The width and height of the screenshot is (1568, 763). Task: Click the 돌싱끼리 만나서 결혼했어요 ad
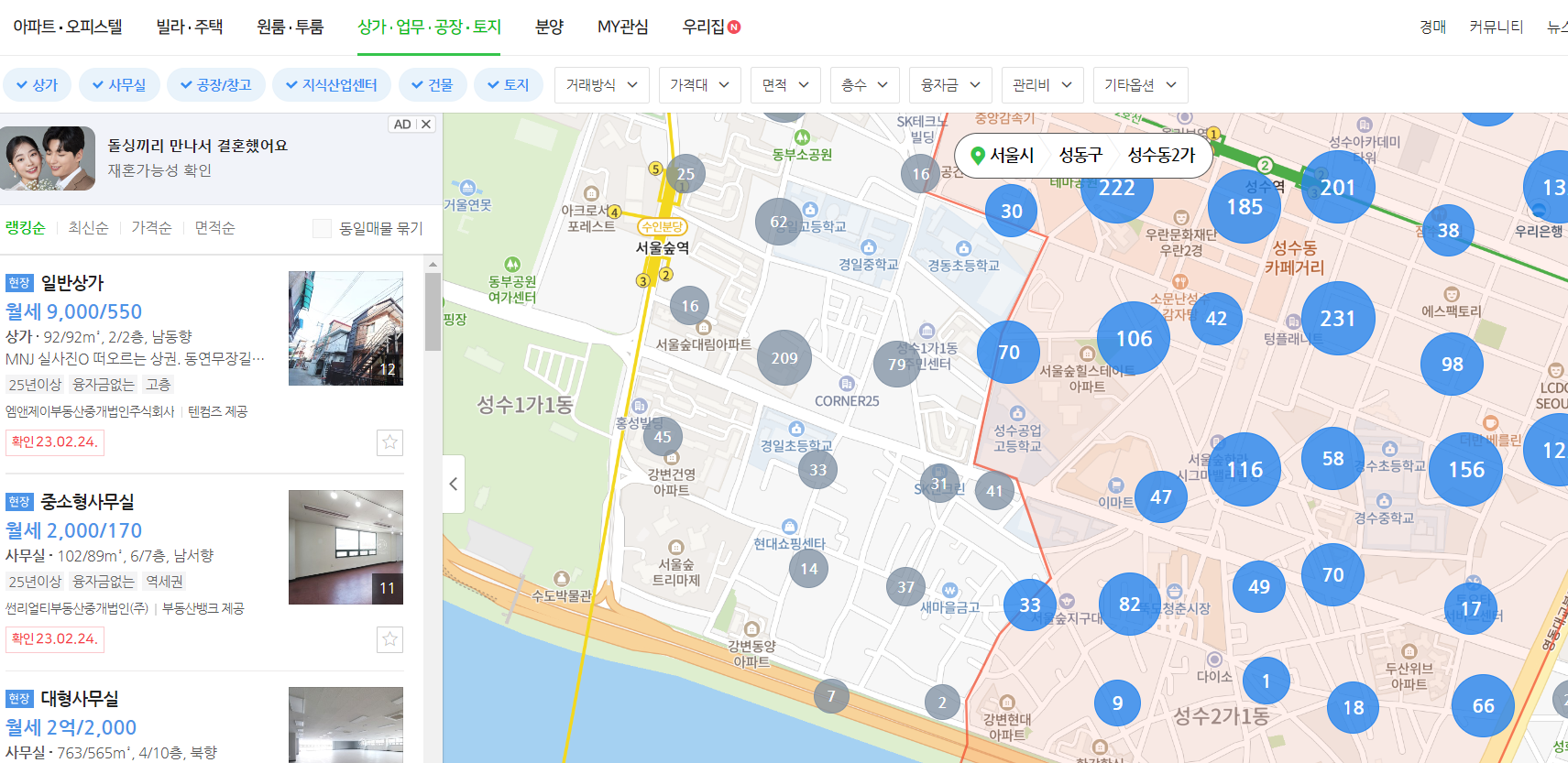tap(198, 146)
